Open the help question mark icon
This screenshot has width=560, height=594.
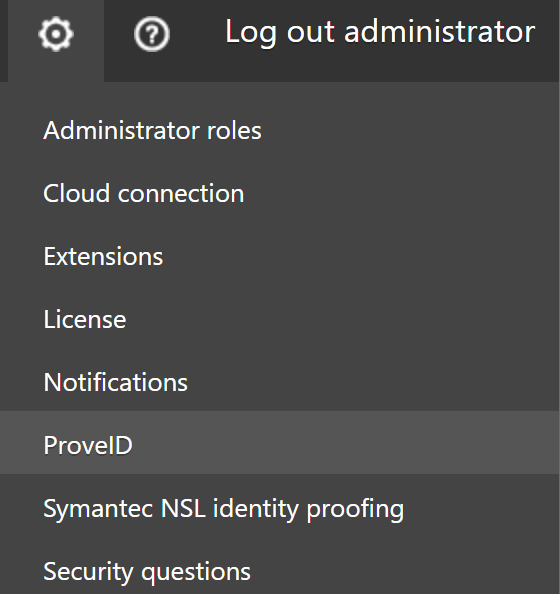(x=152, y=34)
